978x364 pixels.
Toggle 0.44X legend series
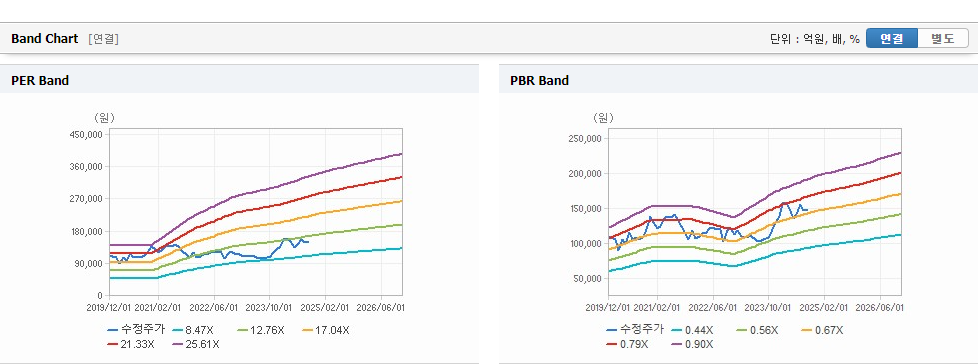pyautogui.click(x=695, y=330)
